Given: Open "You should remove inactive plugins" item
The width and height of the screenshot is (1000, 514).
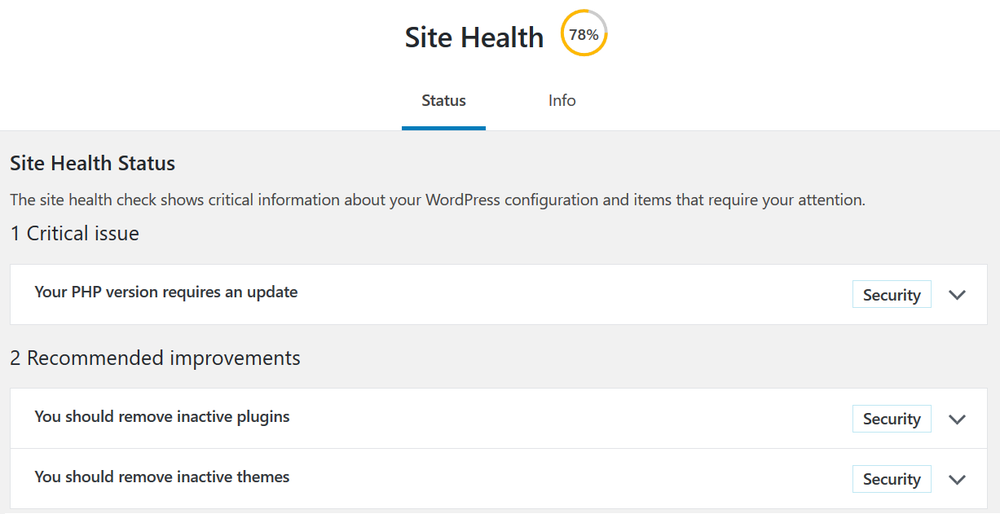Looking at the screenshot, I should click(x=162, y=416).
